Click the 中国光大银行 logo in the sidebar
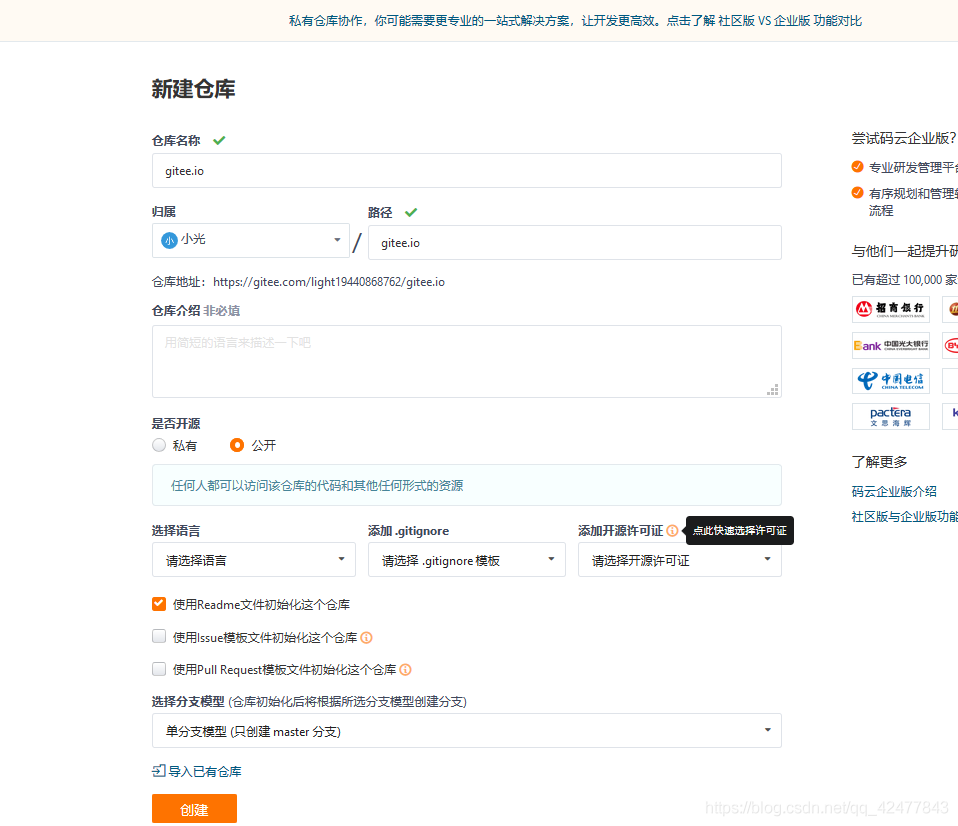Screen dimensions: 958x826 click(x=890, y=345)
